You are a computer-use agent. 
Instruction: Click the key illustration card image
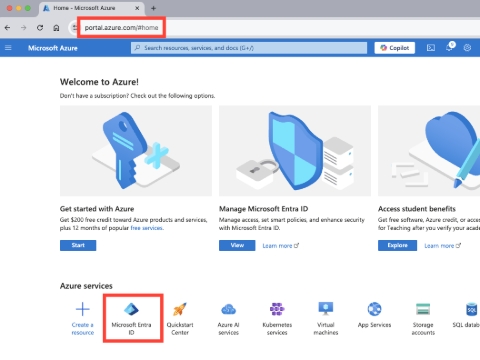(136, 151)
